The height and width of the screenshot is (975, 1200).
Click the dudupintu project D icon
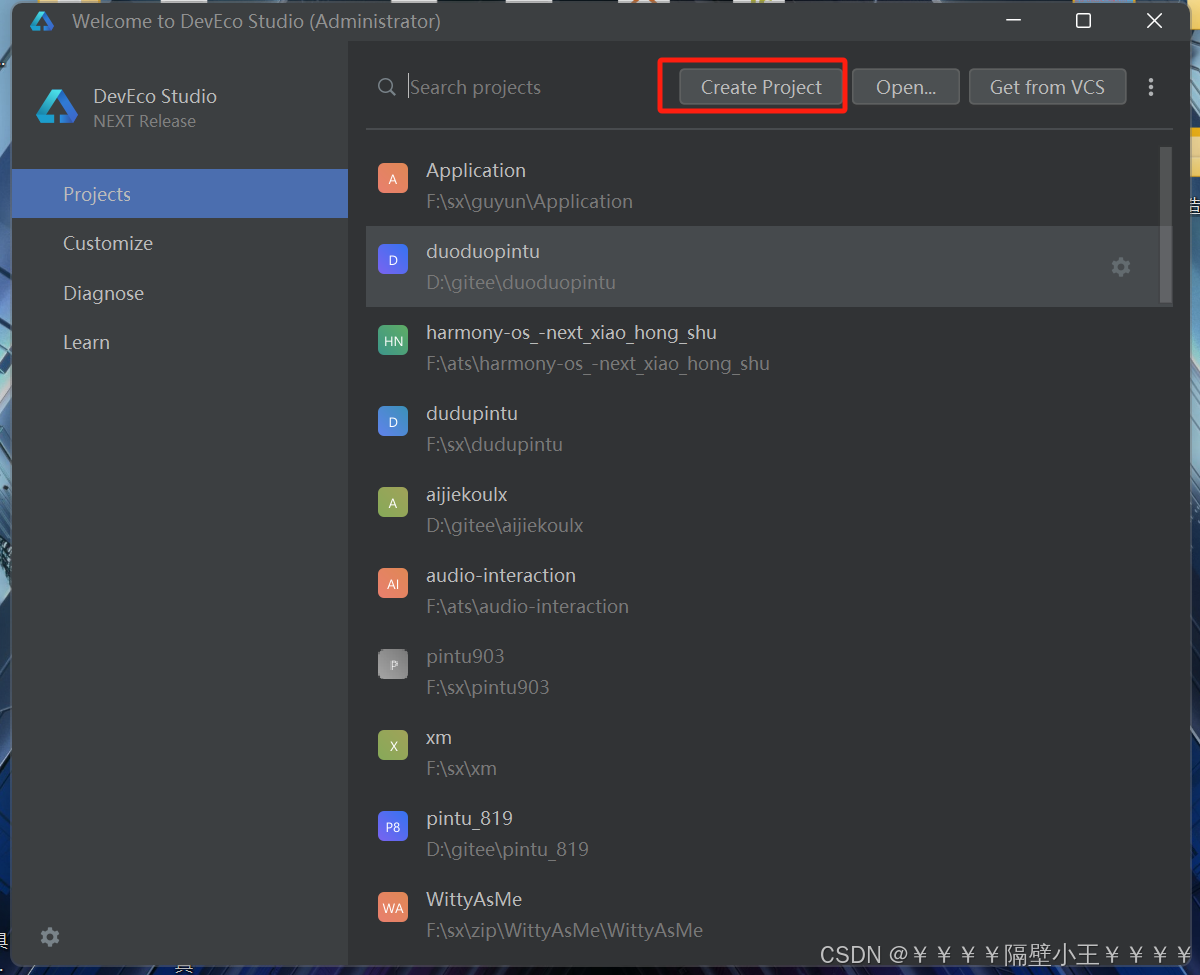click(393, 422)
